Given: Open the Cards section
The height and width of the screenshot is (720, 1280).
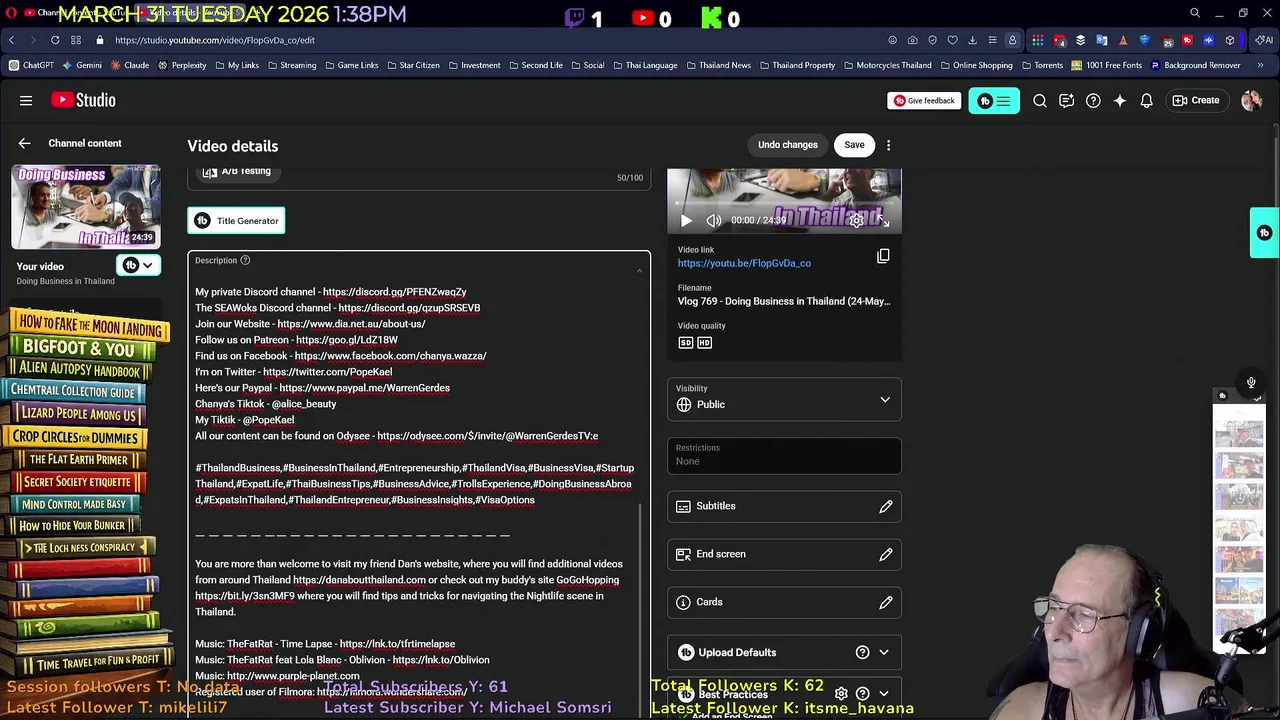Looking at the screenshot, I should click(784, 602).
